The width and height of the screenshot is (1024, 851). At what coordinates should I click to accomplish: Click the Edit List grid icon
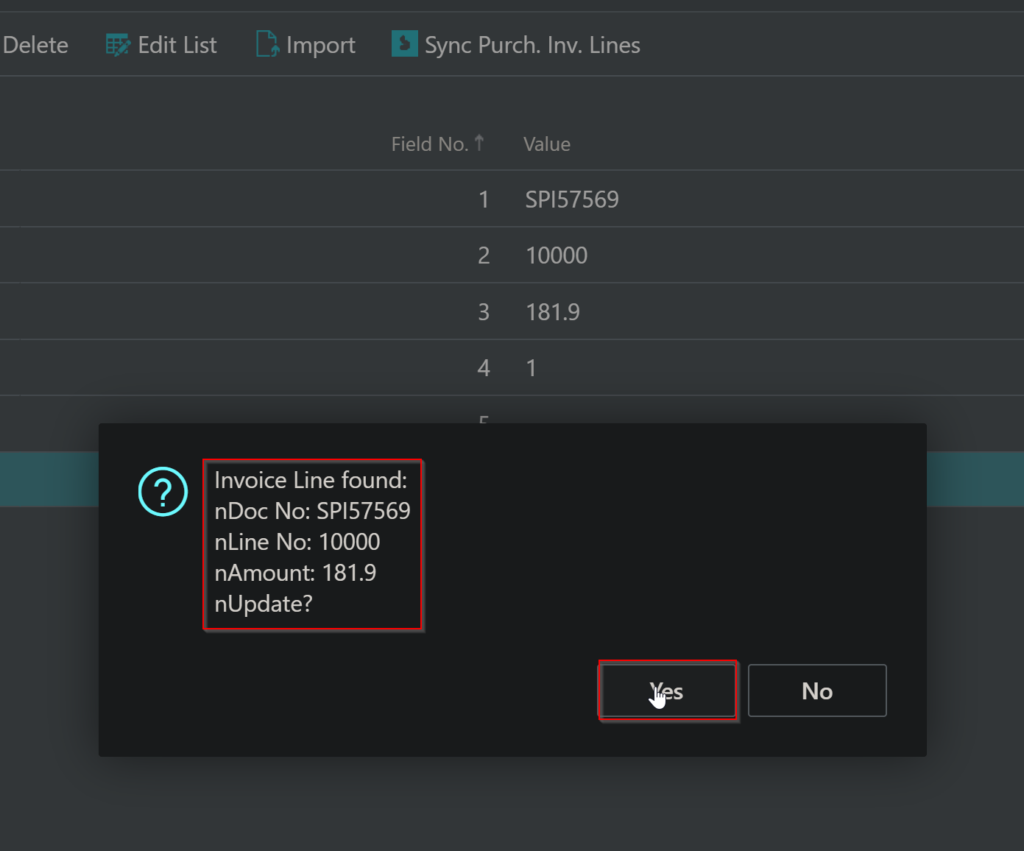(118, 45)
